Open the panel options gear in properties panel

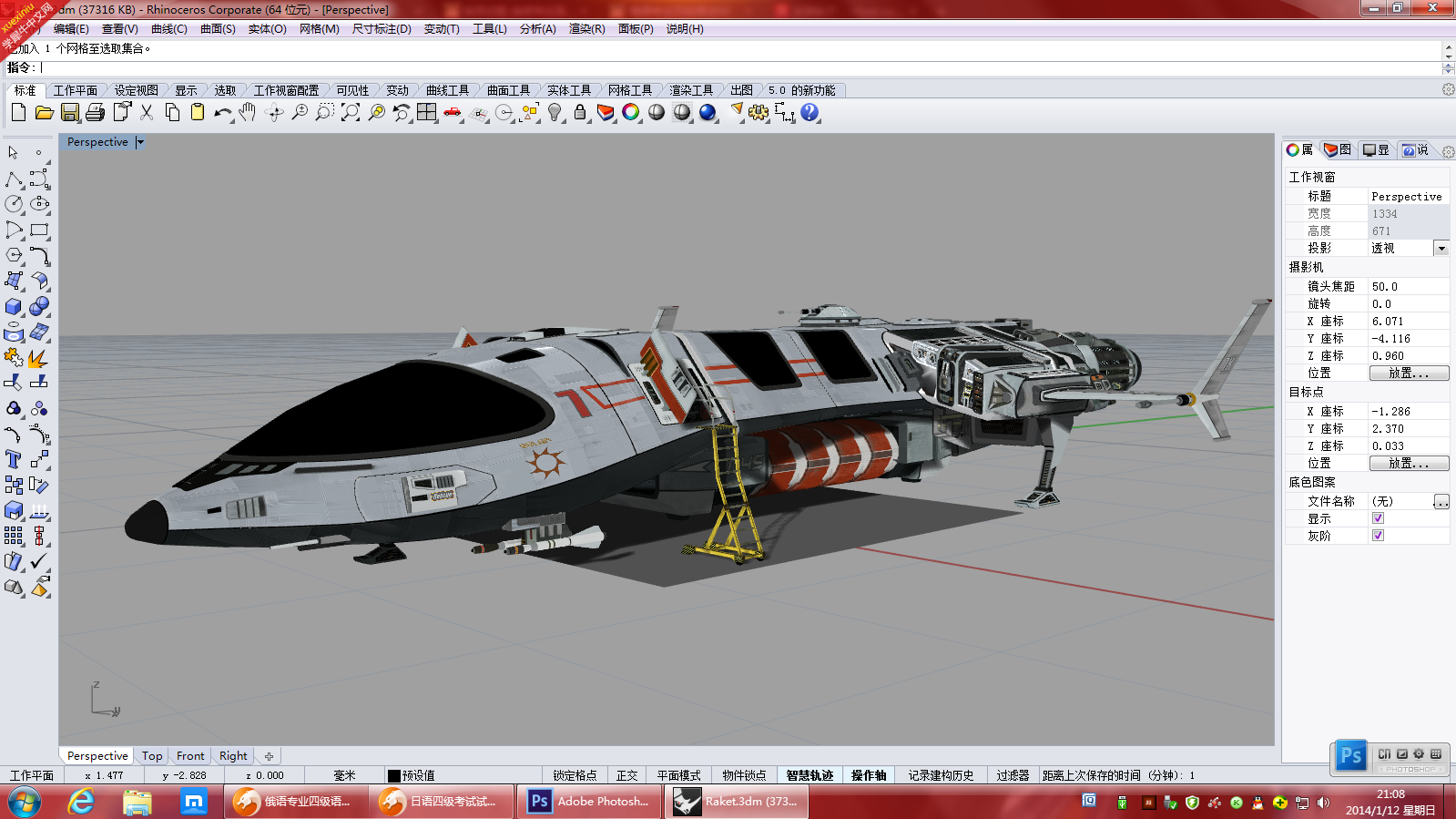point(1448,151)
